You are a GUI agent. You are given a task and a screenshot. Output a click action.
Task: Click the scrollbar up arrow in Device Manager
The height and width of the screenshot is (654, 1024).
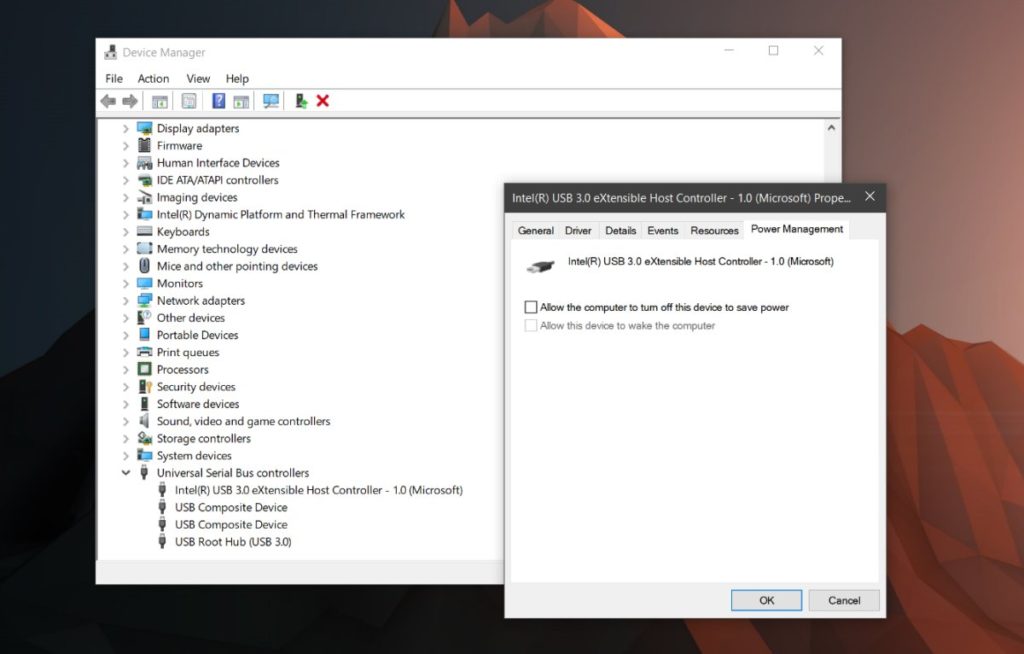832,126
